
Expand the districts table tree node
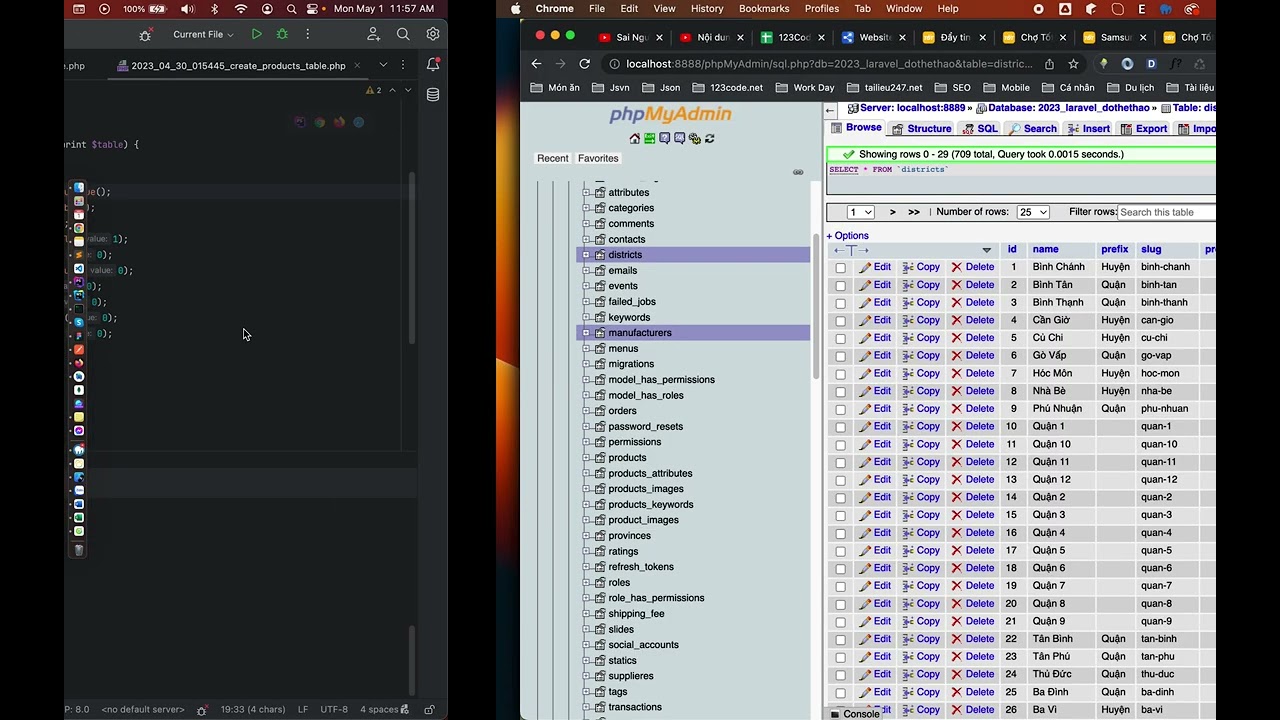coord(586,255)
